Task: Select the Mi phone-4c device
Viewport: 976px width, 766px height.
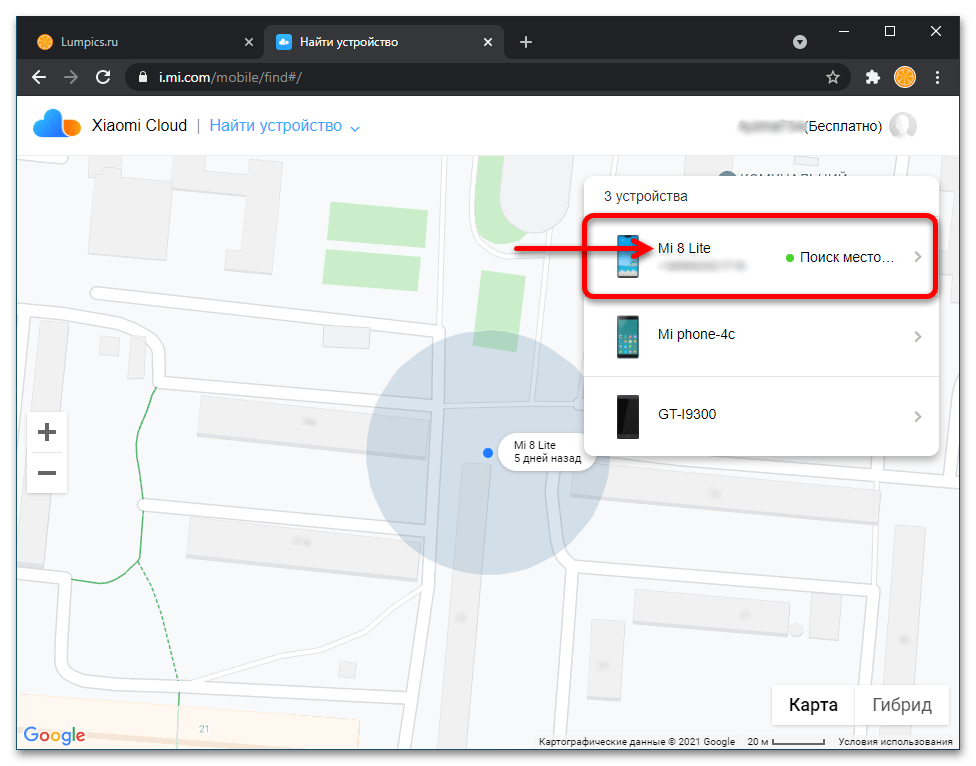Action: (761, 337)
